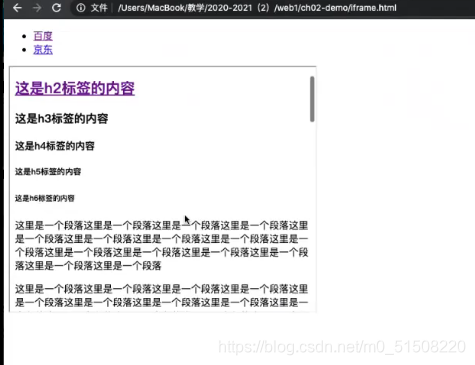
Task: Reload the page with refresh icon
Action: pyautogui.click(x=57, y=7)
